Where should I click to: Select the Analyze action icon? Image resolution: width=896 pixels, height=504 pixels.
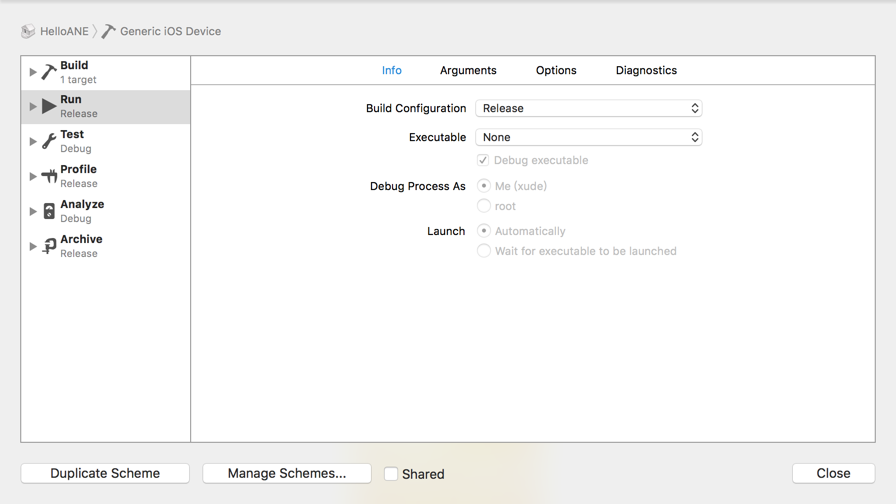pos(49,211)
